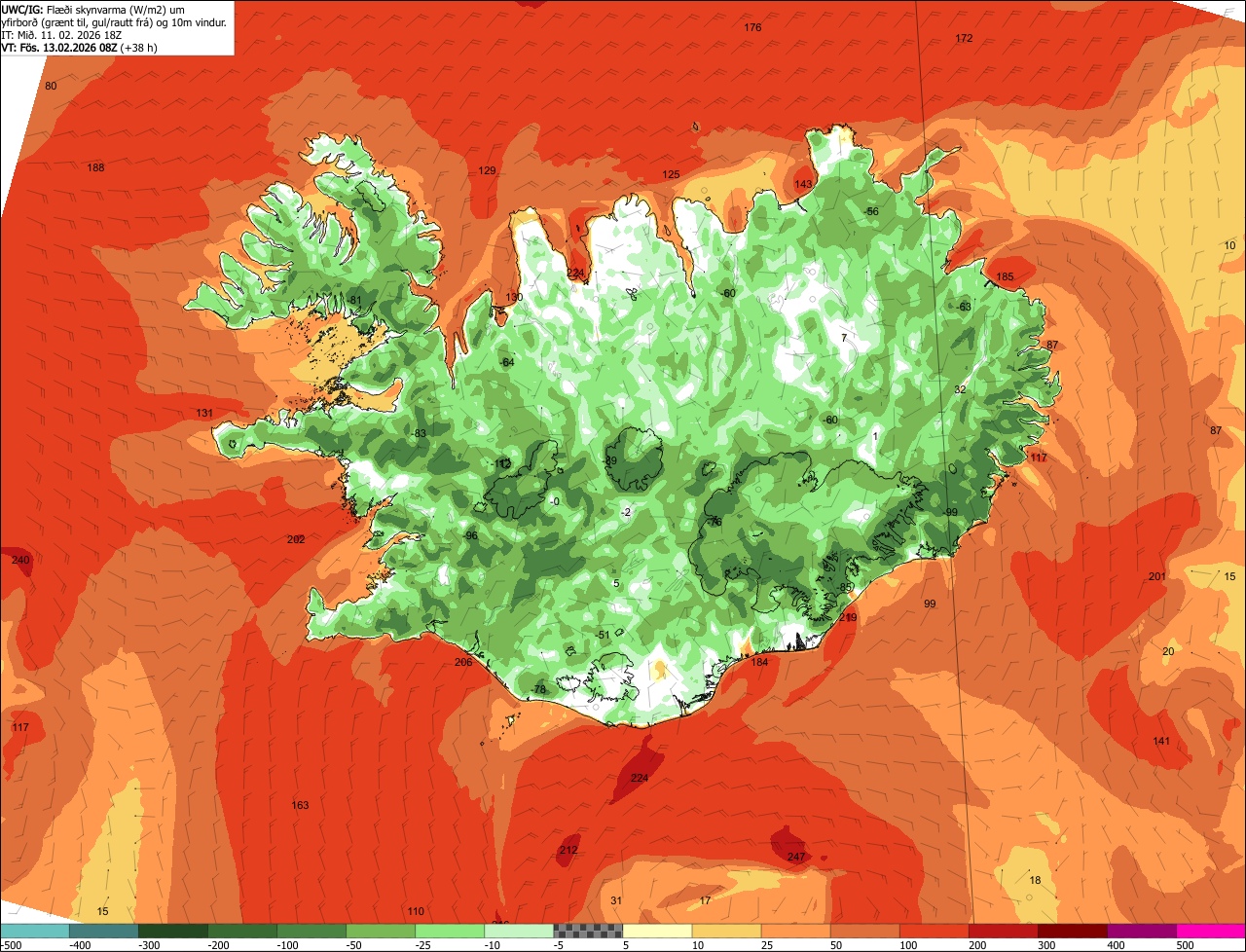Screen dimensions: 1246x952
Task: Click the map value "131" off the west coast
Action: click(204, 414)
